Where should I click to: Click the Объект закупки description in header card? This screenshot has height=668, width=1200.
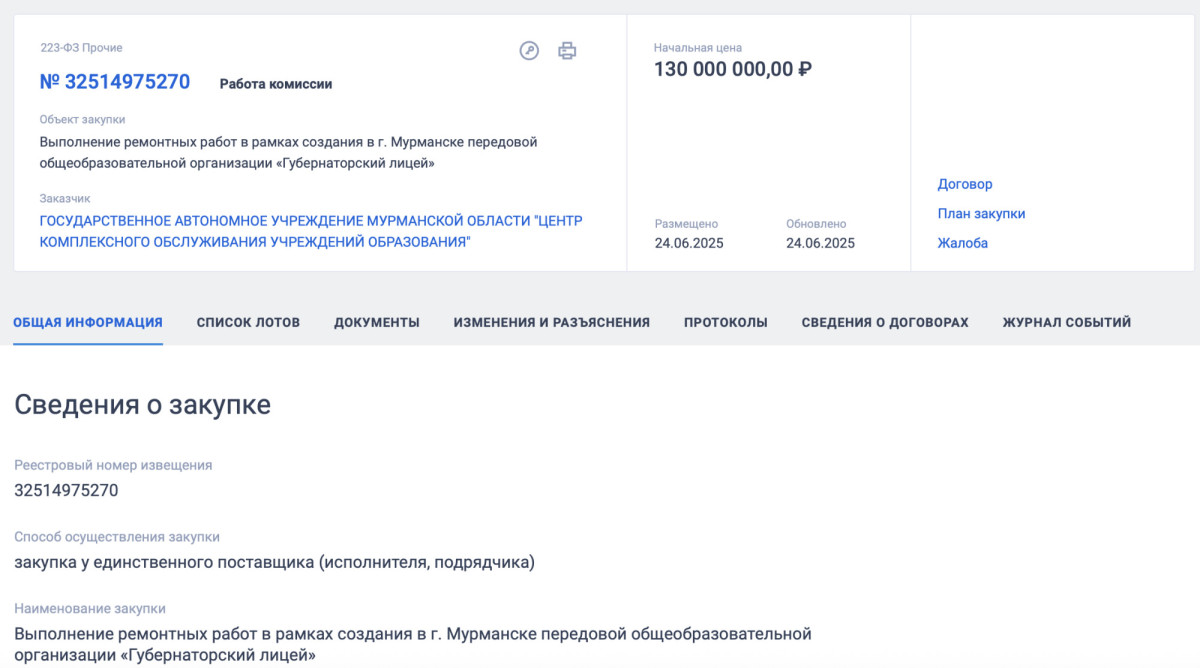[x=289, y=152]
